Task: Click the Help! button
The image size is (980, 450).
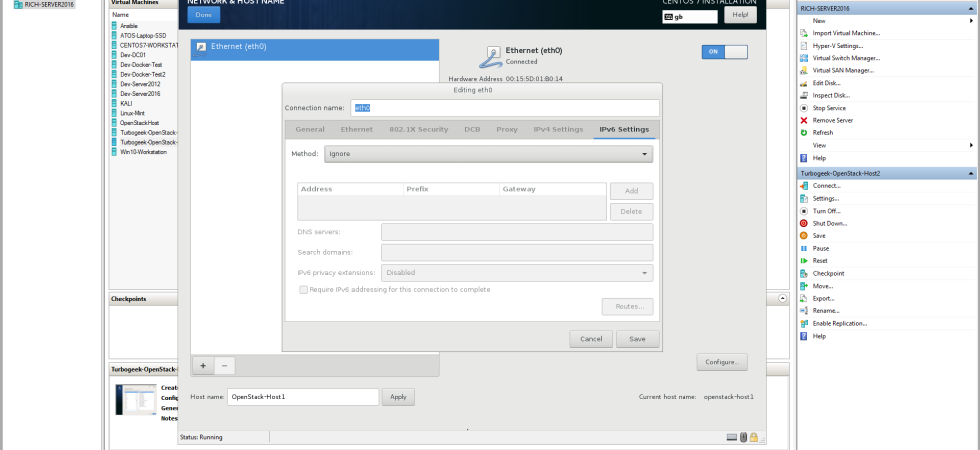Action: pos(740,14)
